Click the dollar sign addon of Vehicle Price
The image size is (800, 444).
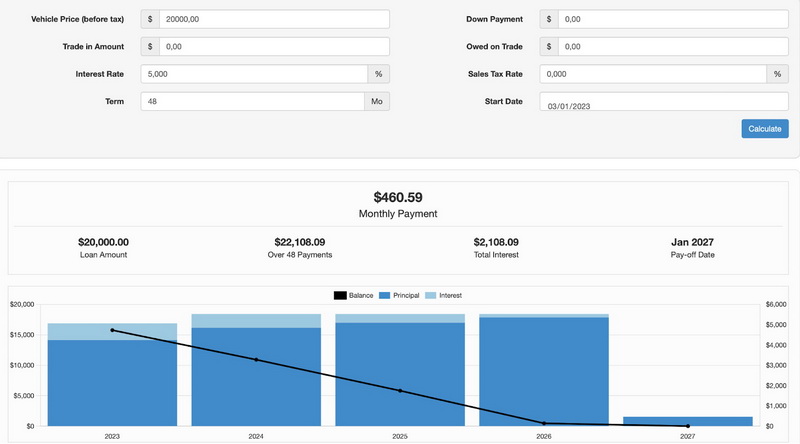(150, 19)
